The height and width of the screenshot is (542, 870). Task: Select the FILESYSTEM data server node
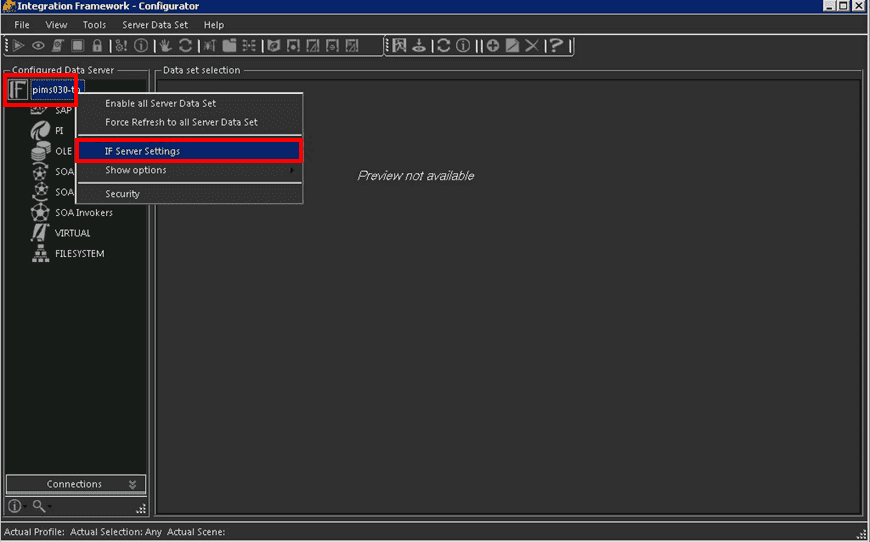pos(79,254)
